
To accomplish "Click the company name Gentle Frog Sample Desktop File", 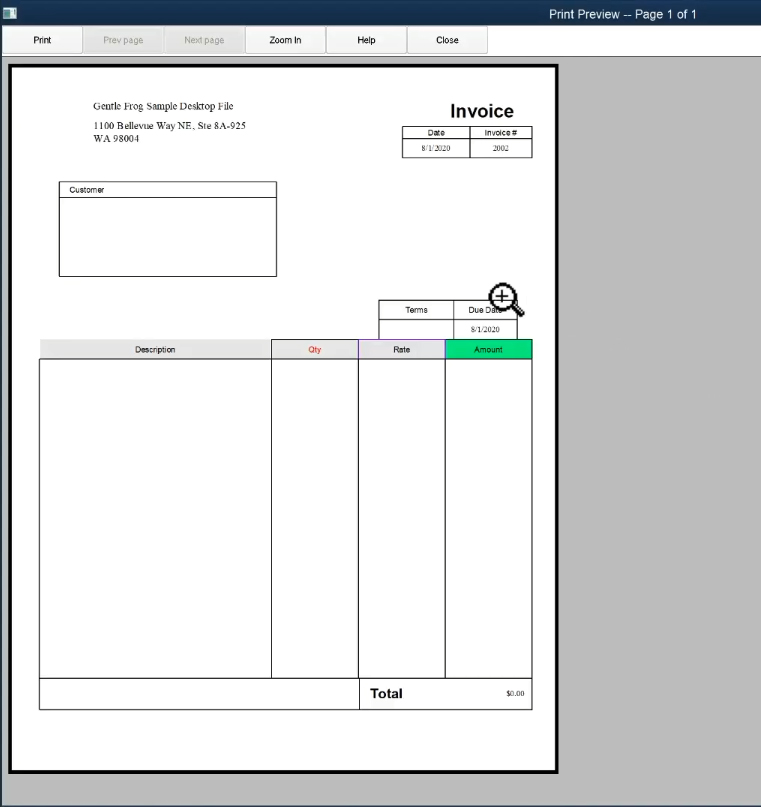I will click(x=163, y=106).
